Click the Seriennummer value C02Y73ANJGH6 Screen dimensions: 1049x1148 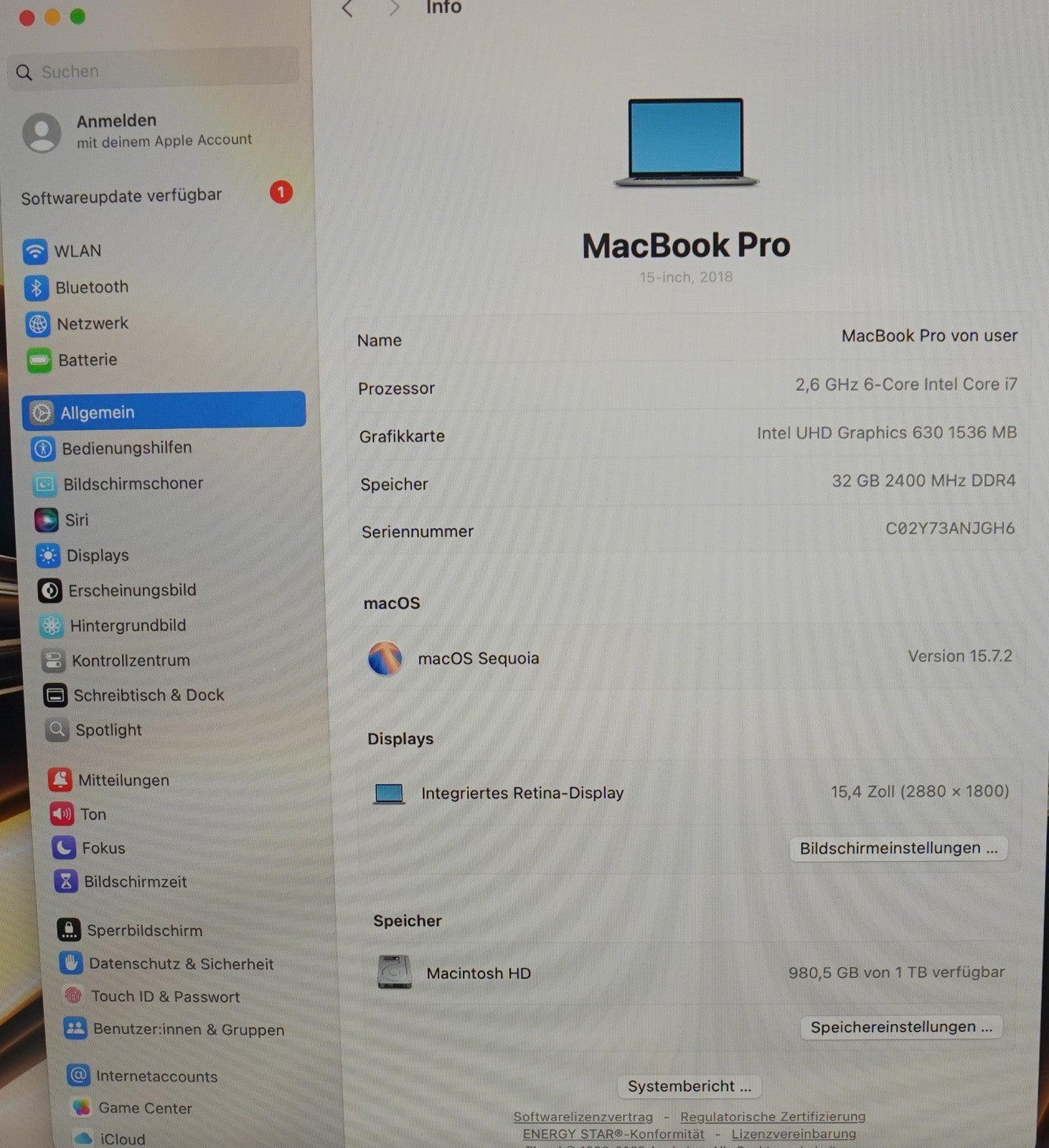point(950,529)
